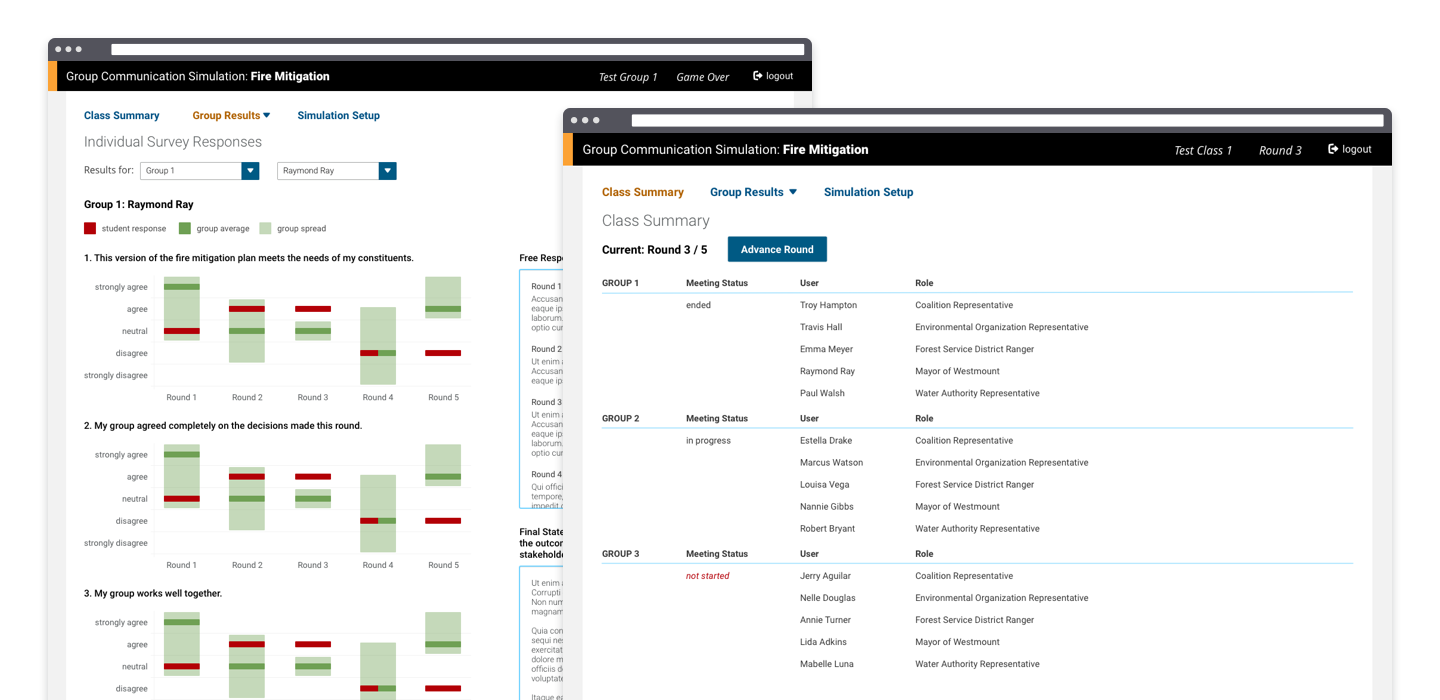The height and width of the screenshot is (700, 1440).
Task: Click Troy Hampton in Group 1
Action: (828, 305)
